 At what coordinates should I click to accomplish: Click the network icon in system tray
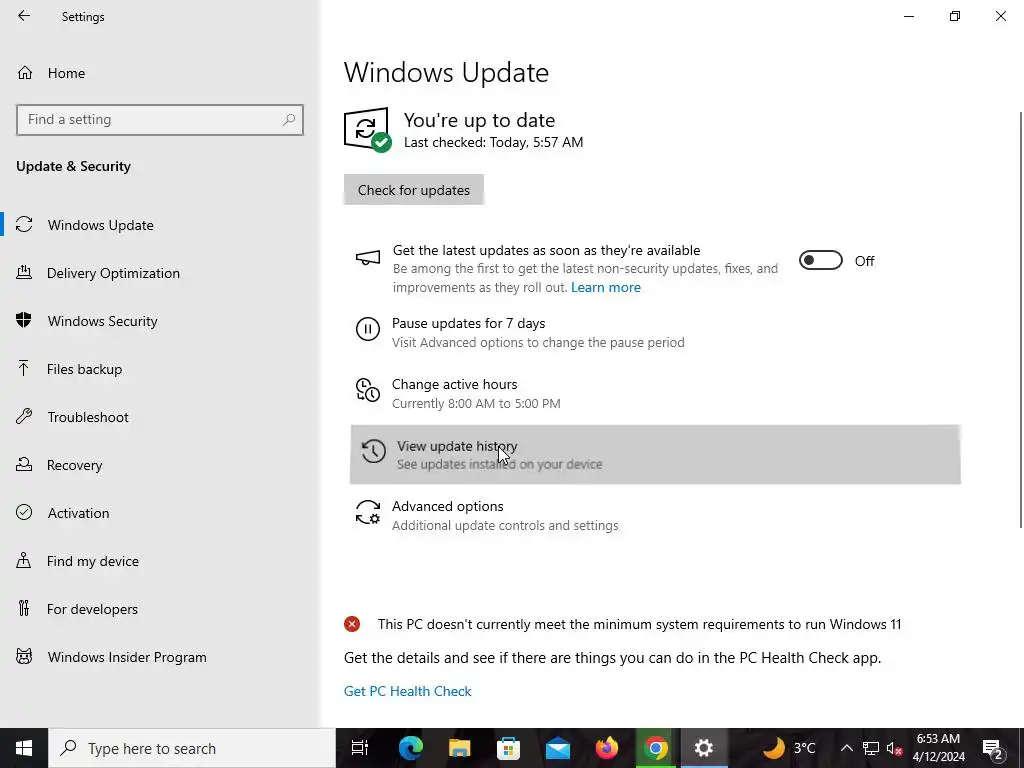(x=871, y=748)
